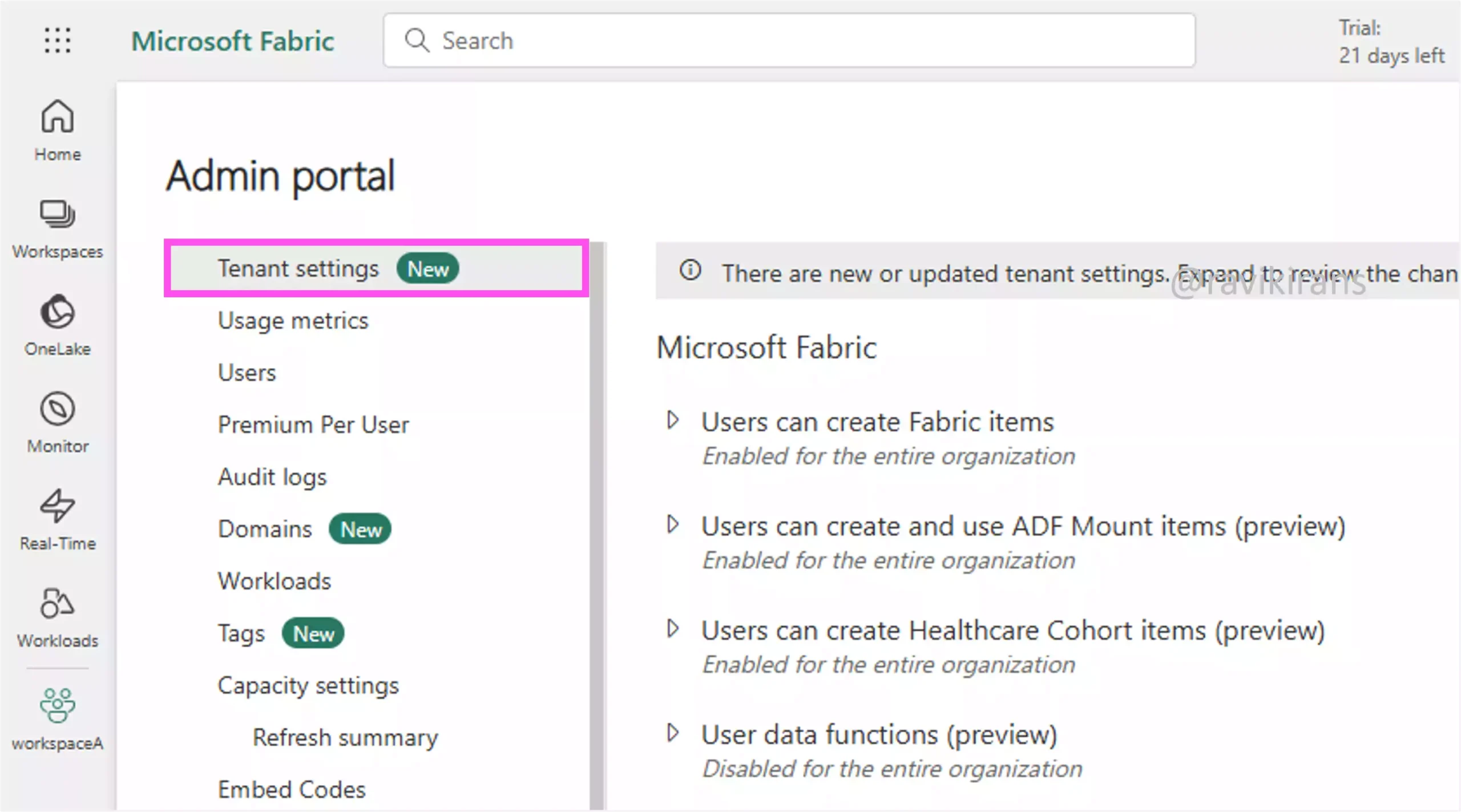Screen dimensions: 1461x812
Task: Select Usage metrics in the admin menu
Action: coord(293,321)
